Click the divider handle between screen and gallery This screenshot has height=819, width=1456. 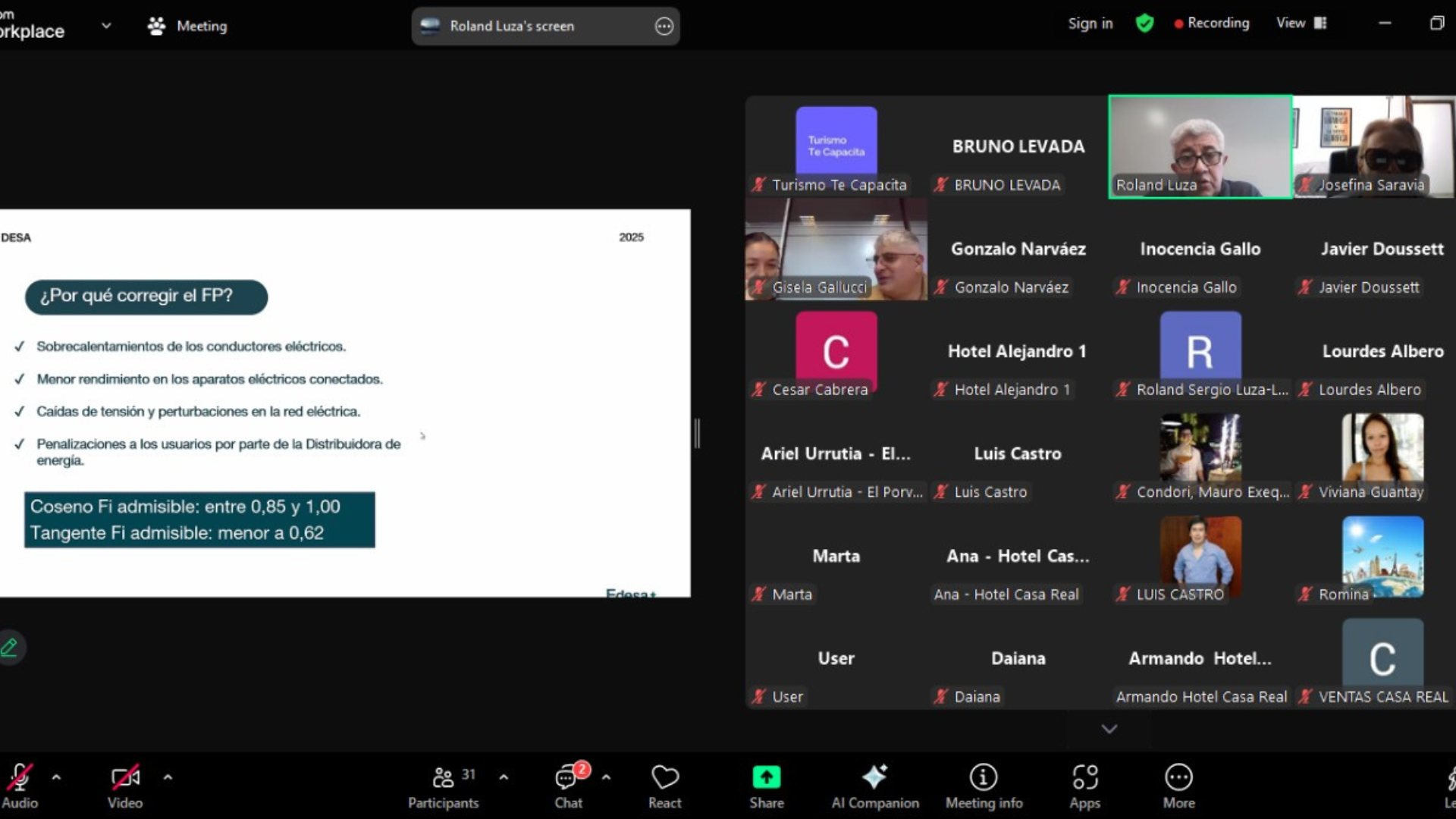697,434
